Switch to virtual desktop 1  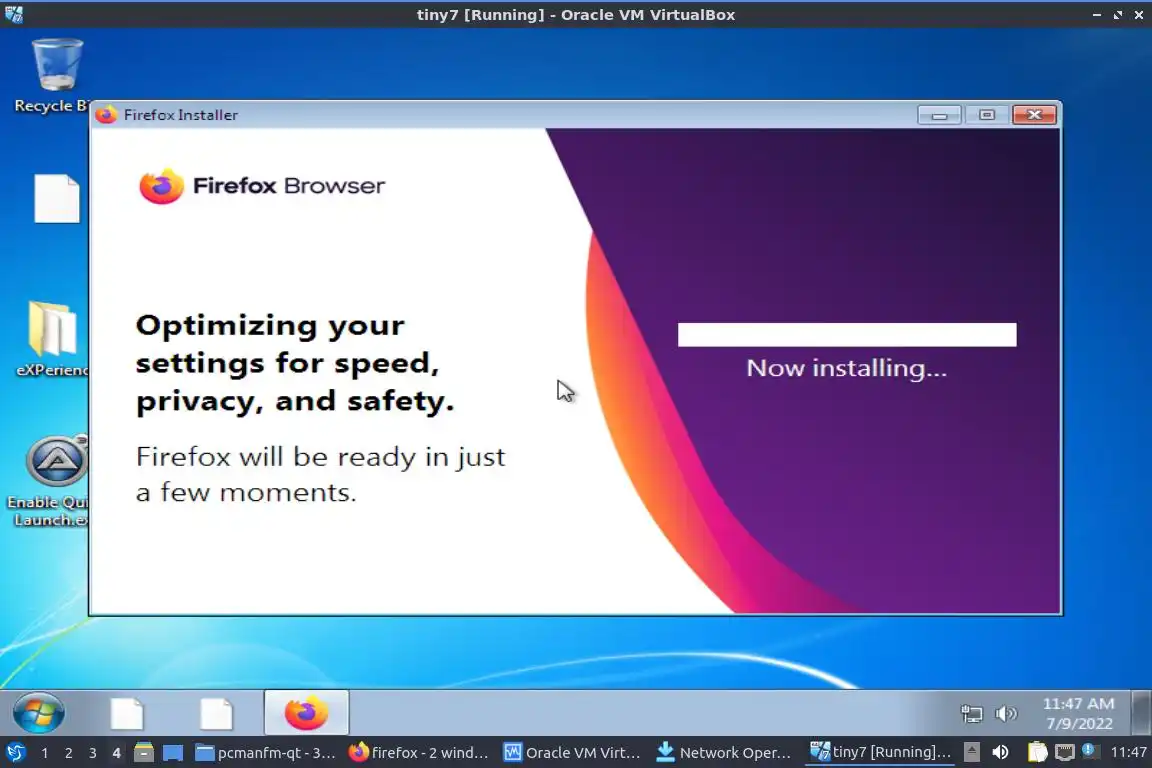click(45, 753)
